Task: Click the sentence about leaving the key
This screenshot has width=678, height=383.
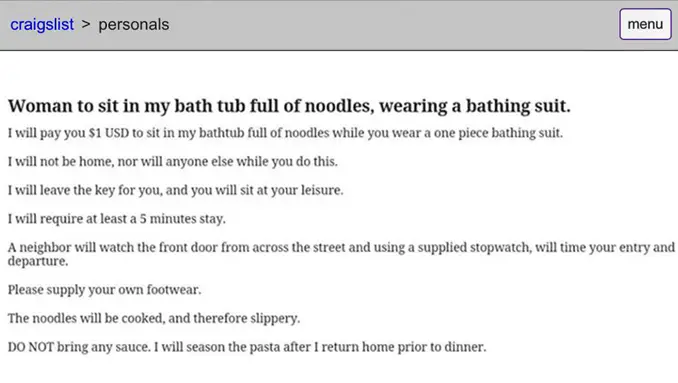Action: click(x=176, y=190)
